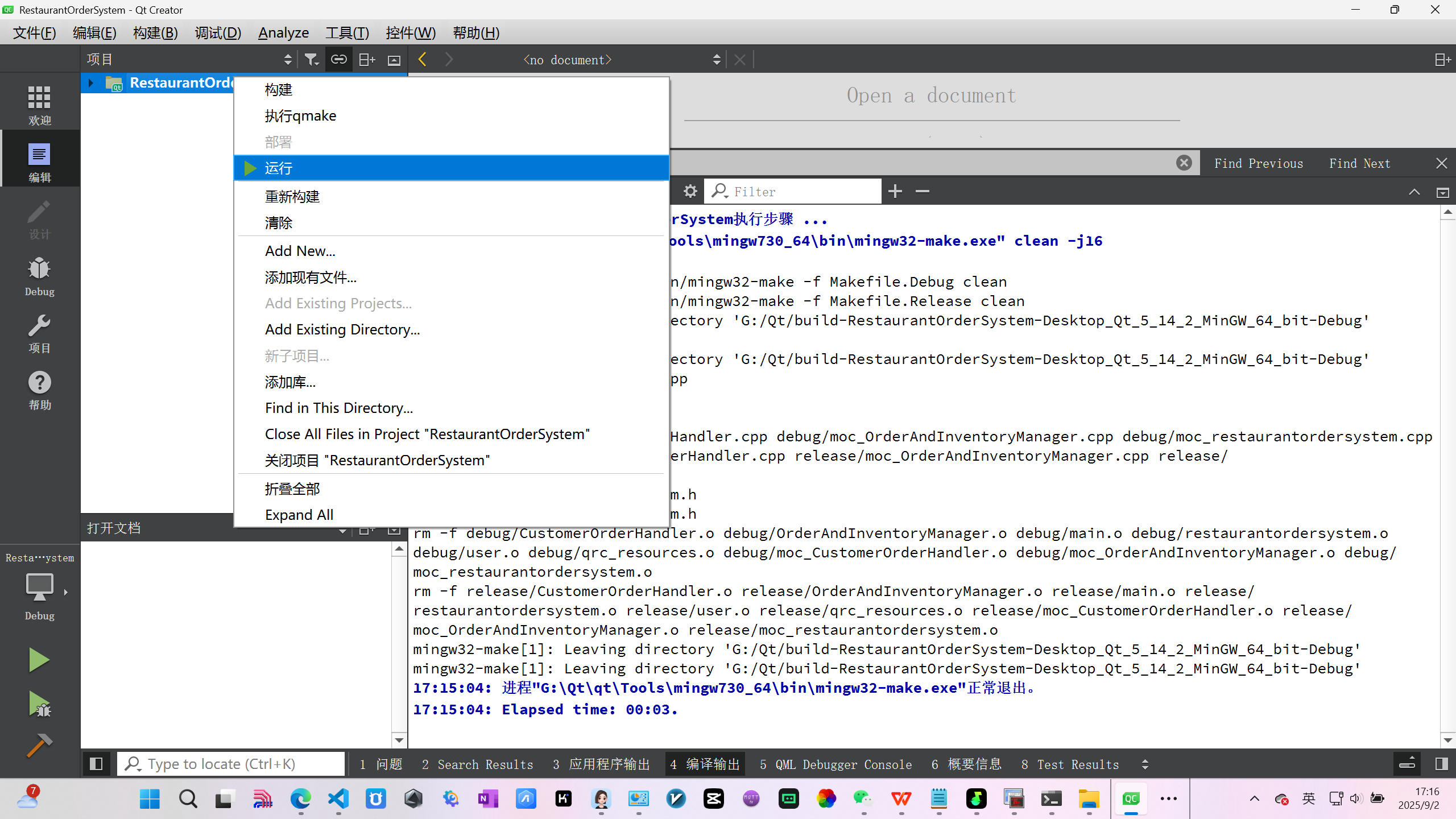Zoom out compile output text

pyautogui.click(x=923, y=192)
